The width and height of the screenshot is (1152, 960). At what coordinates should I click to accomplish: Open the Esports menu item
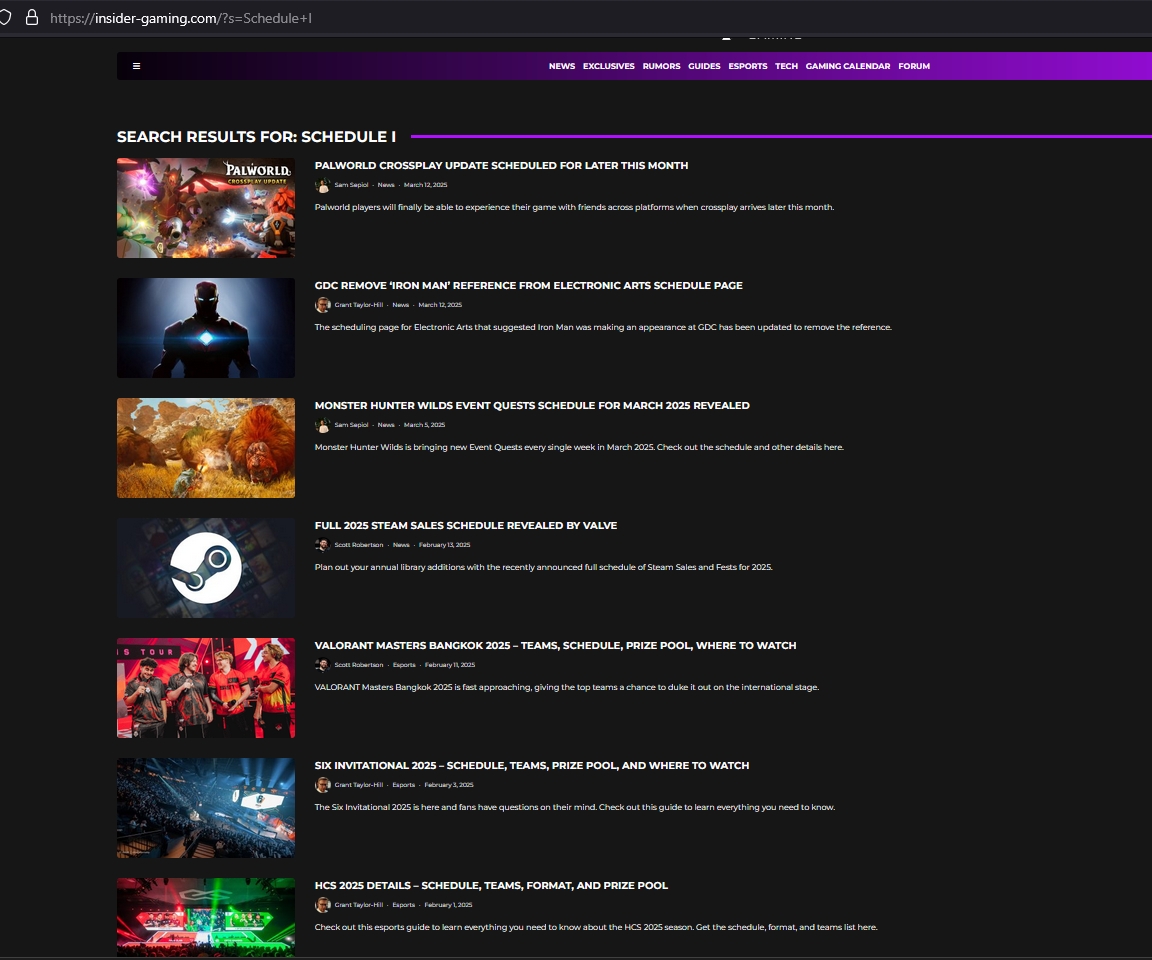747,66
